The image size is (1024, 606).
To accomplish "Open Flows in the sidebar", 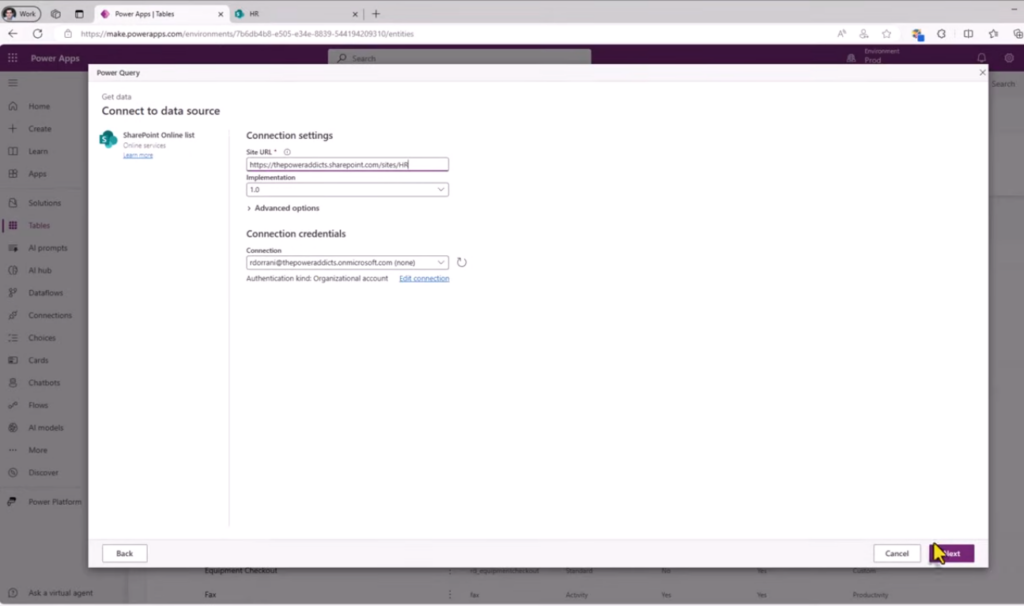I will (x=38, y=406).
